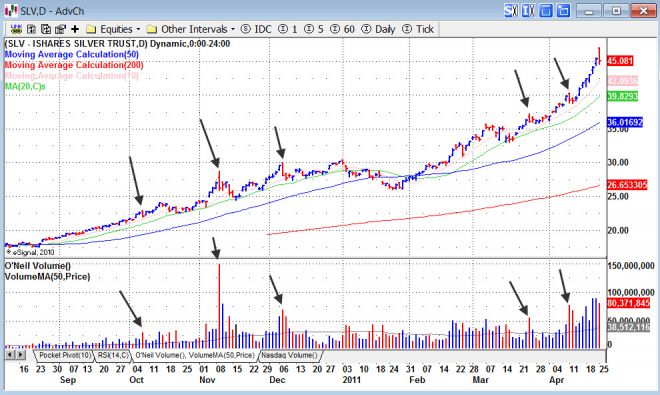Switch to the 5 minute interval
Viewport: 660px width, 395px height.
(x=314, y=29)
